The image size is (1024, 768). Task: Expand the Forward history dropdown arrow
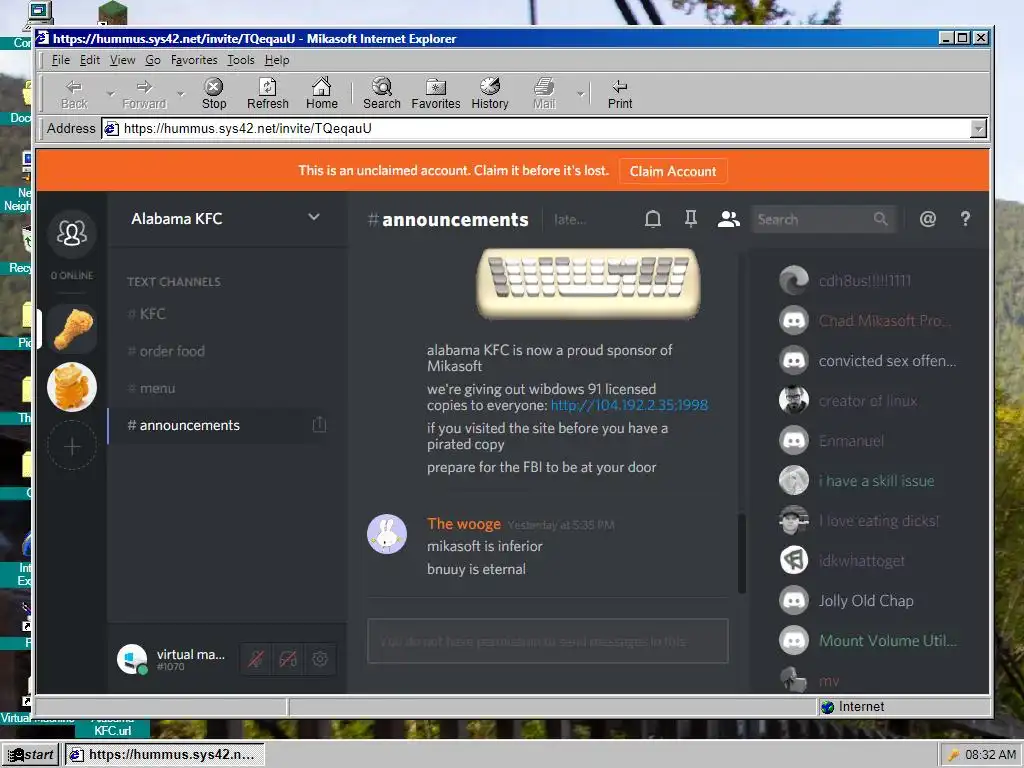coord(181,94)
